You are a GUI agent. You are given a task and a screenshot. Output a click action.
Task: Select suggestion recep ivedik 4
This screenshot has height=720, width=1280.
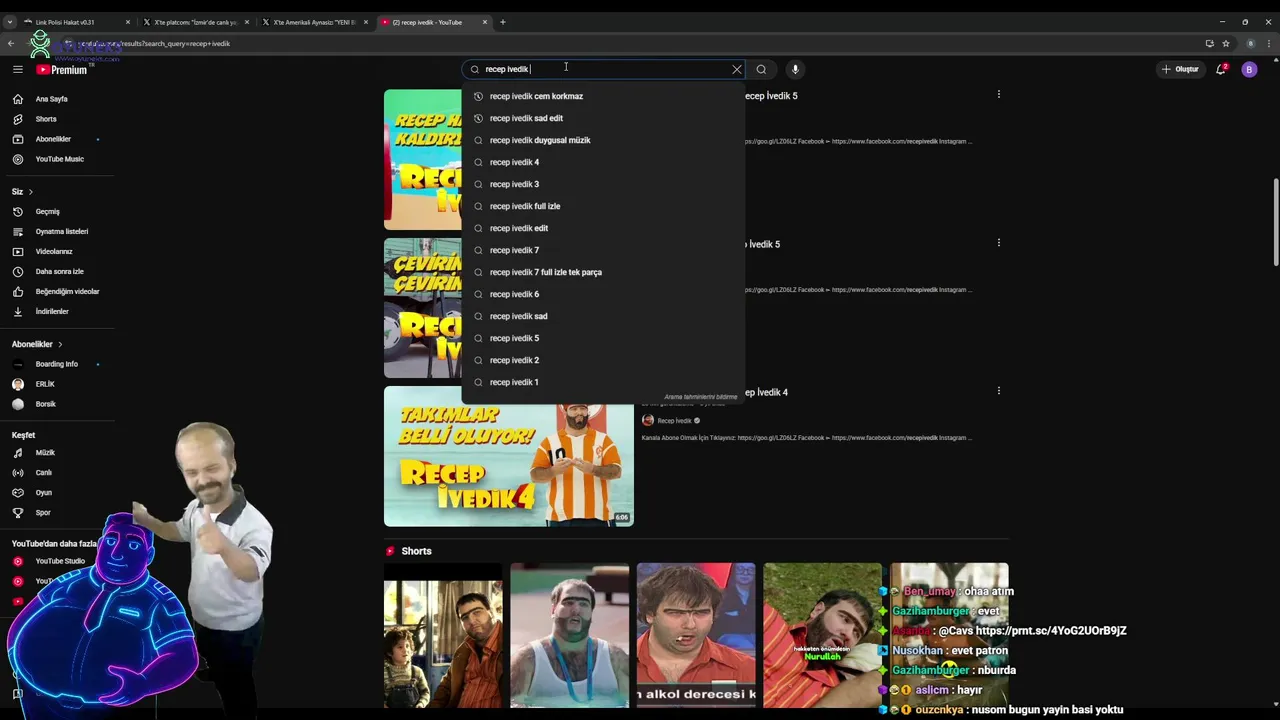pyautogui.click(x=603, y=162)
